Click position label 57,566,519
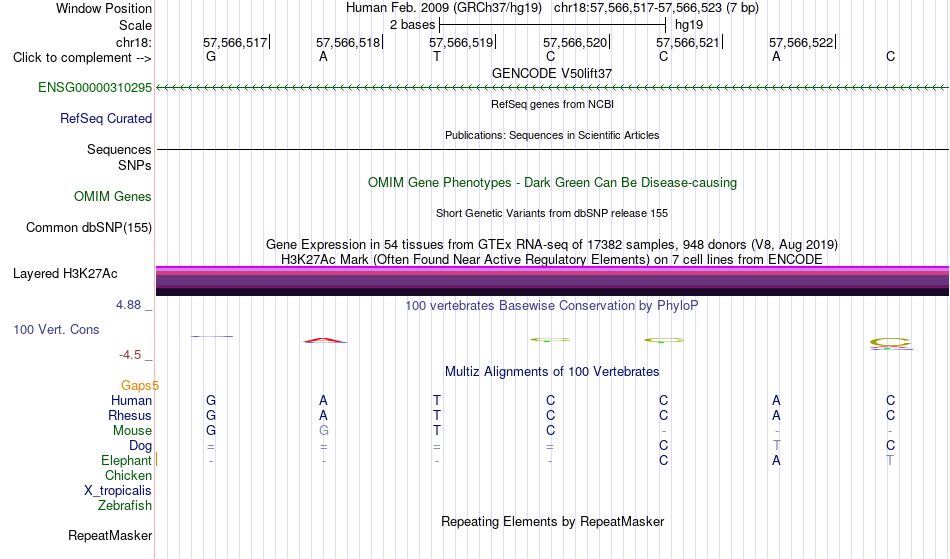Image resolution: width=950 pixels, height=559 pixels. point(461,42)
